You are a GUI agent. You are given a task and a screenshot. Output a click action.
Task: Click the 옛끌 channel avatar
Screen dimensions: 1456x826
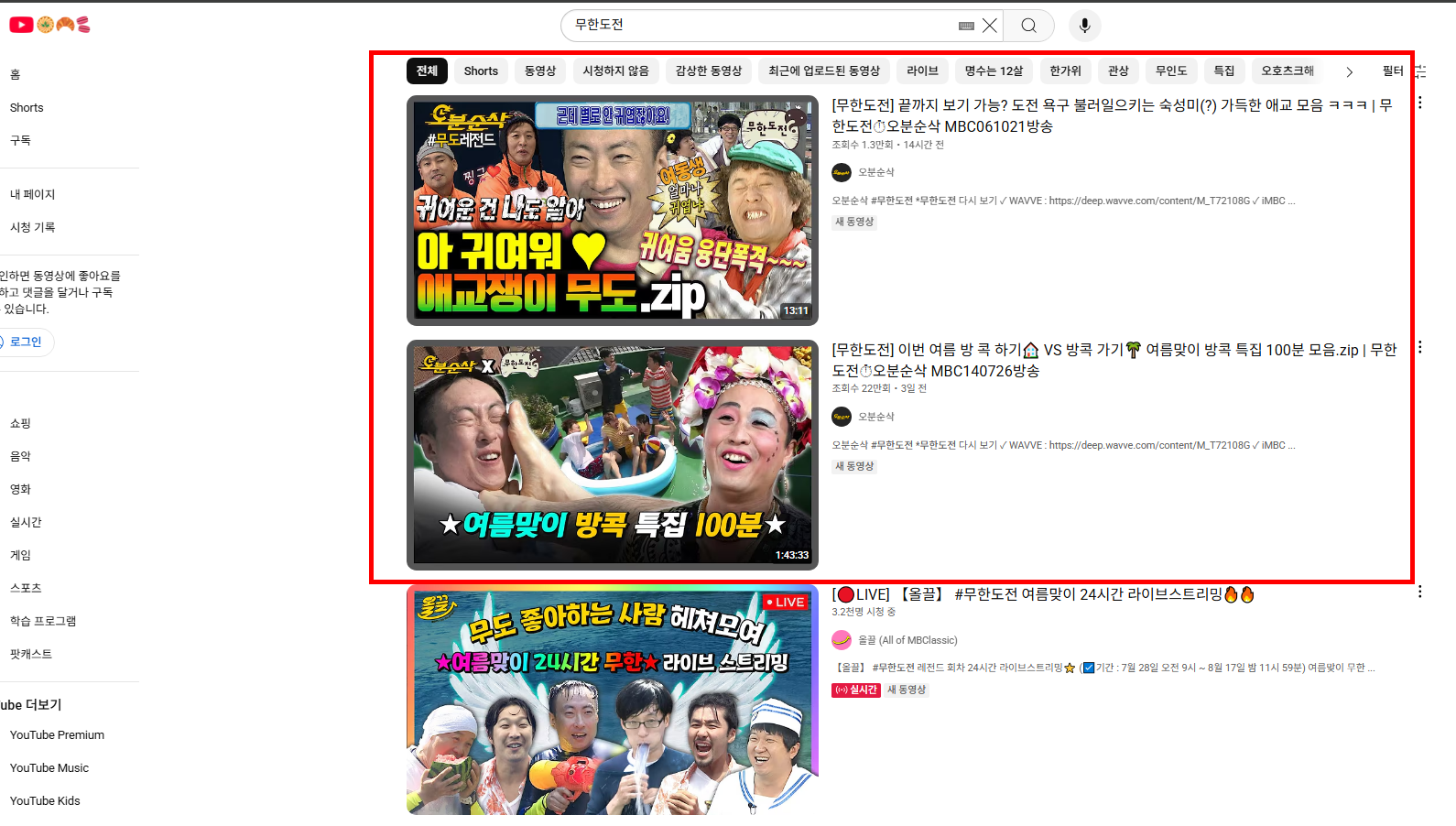[x=842, y=640]
